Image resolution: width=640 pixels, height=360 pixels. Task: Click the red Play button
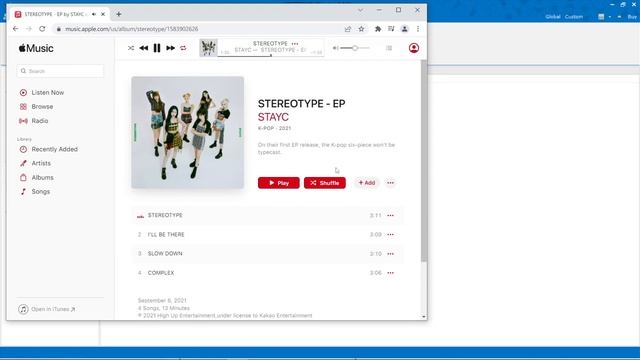point(279,183)
